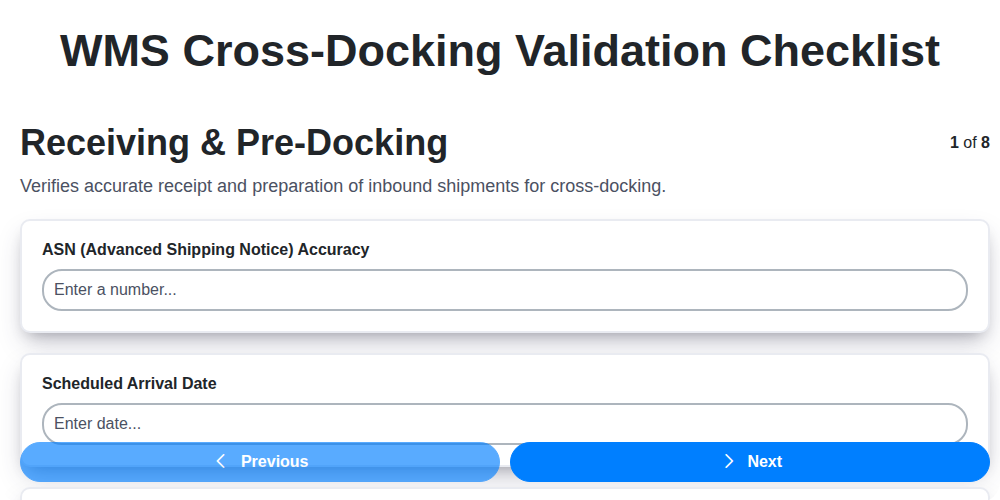Click the left chevron icon on Previous
Image resolution: width=1000 pixels, height=500 pixels.
click(x=221, y=461)
